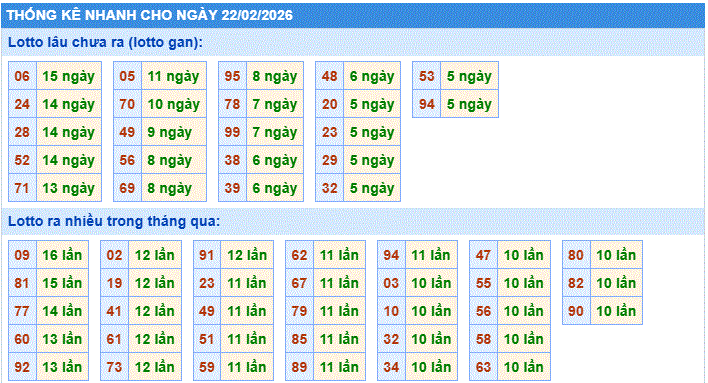Click '10 lần' beside number 82
Screen dimensions: 708x383
[x=616, y=283]
